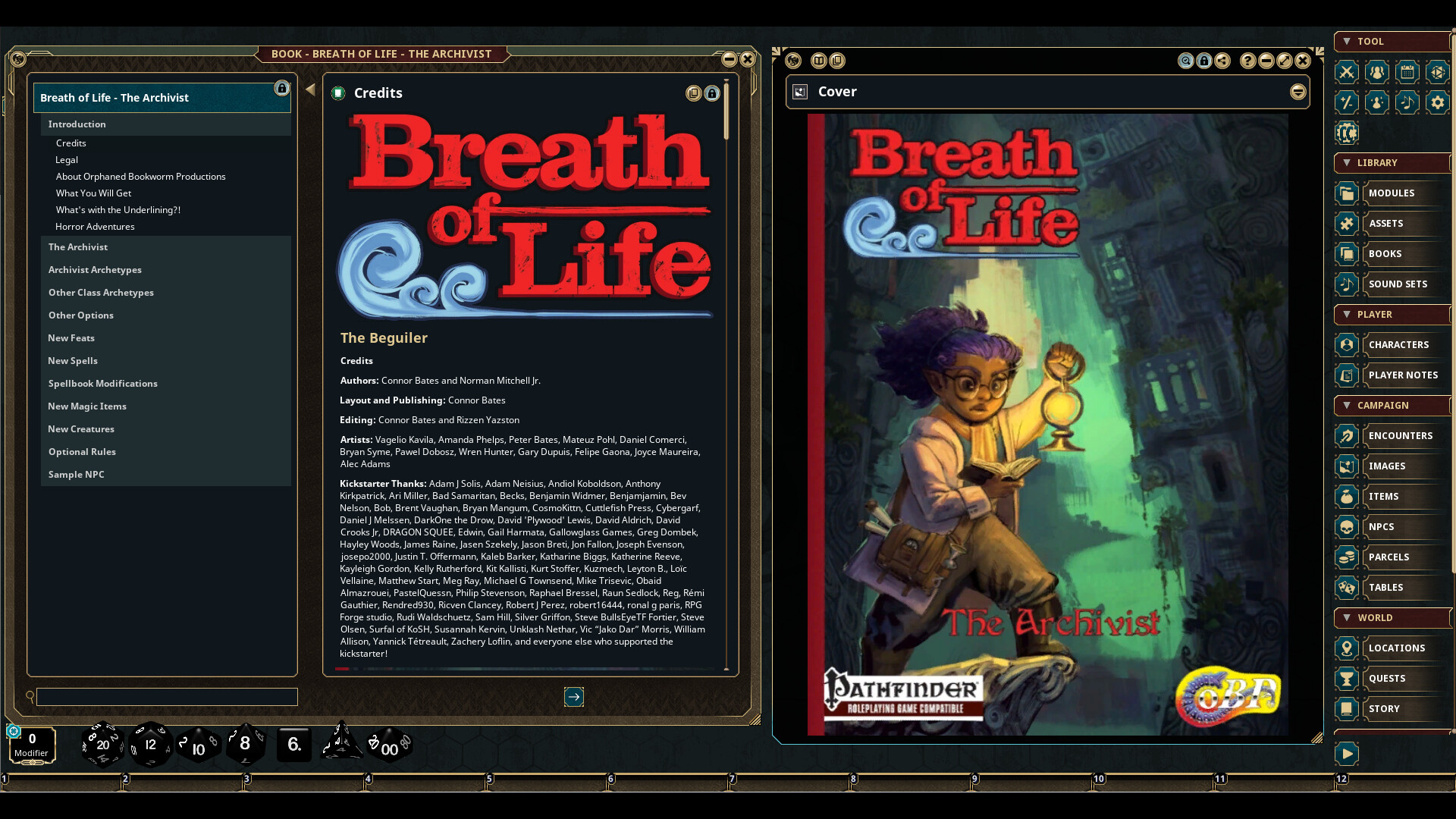The image size is (1456, 819).
Task: Open the Combat Tracker crossed-swords tool
Action: click(1347, 72)
